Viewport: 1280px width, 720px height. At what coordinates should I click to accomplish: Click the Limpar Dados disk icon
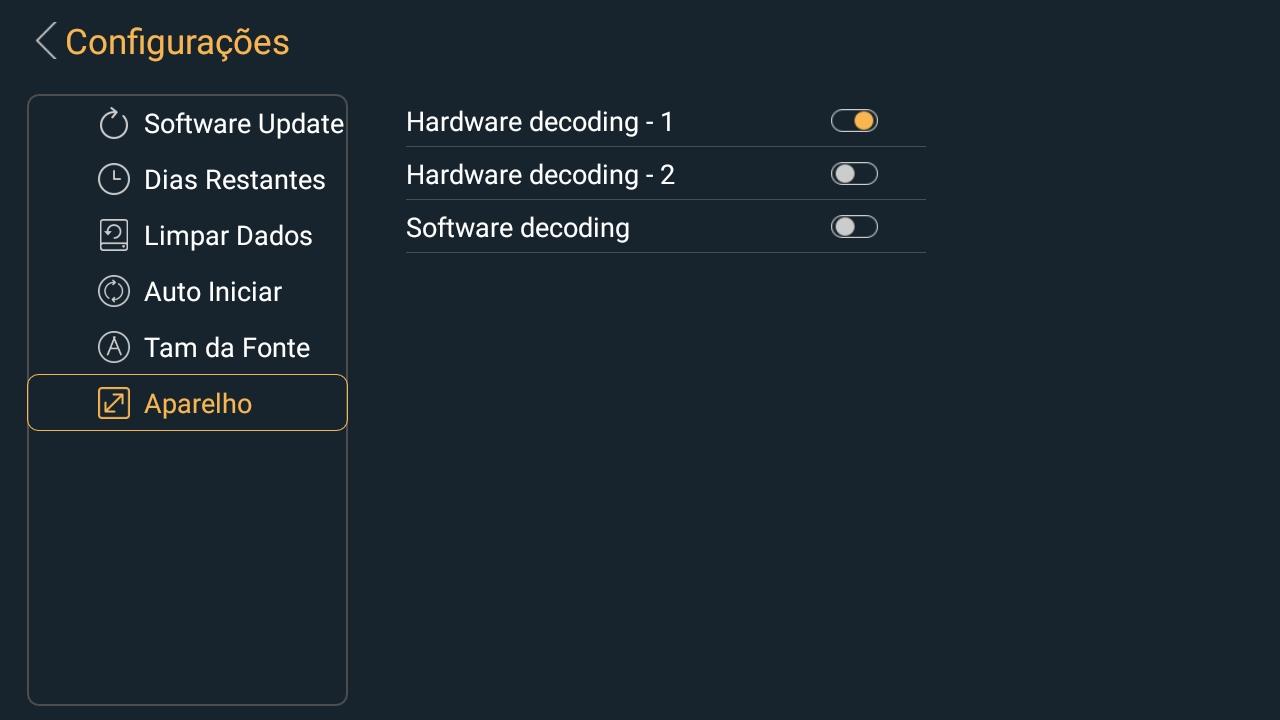coord(114,236)
